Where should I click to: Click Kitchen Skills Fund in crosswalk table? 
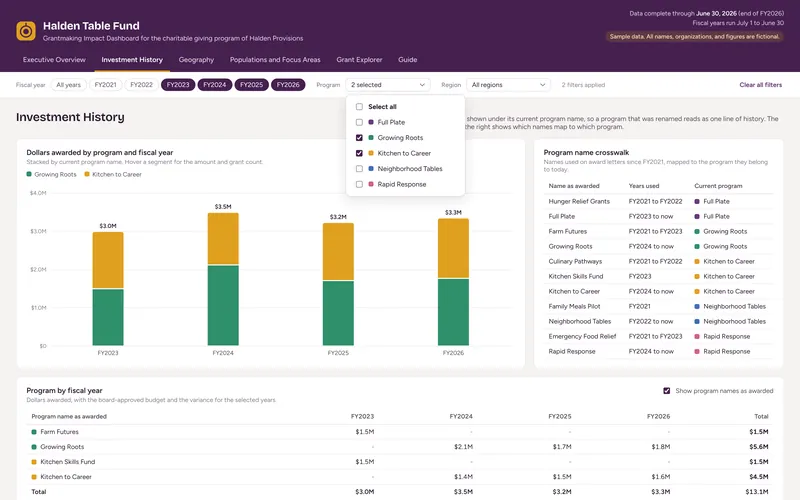(576, 277)
